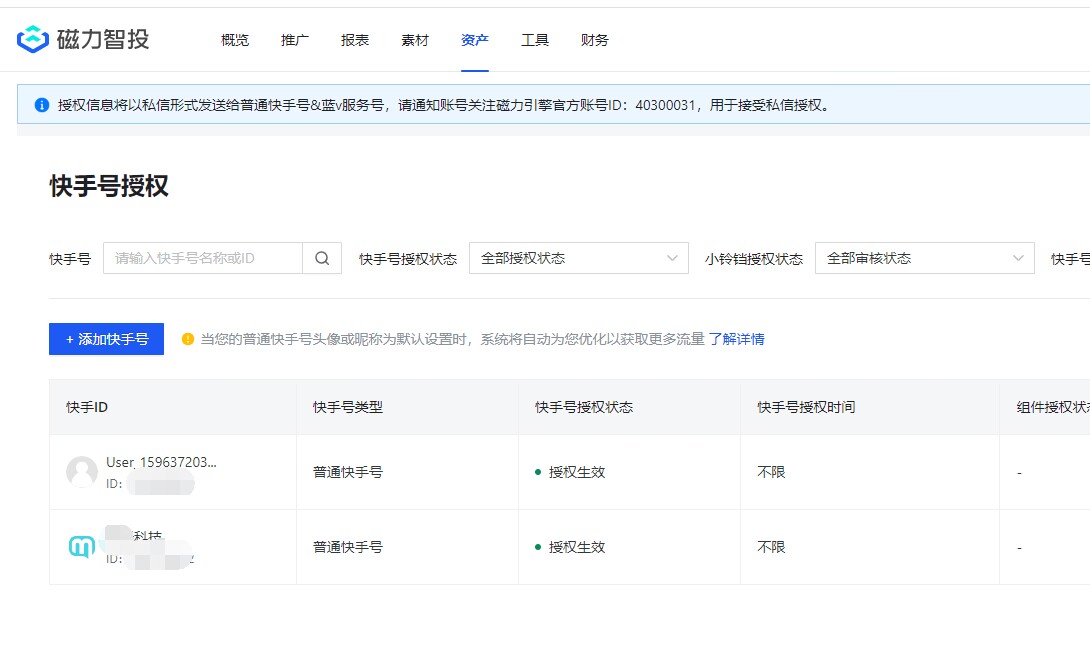Viewport: 1090px width, 665px height.
Task: Click 不限 in the User_159637203 row
Action: 771,473
